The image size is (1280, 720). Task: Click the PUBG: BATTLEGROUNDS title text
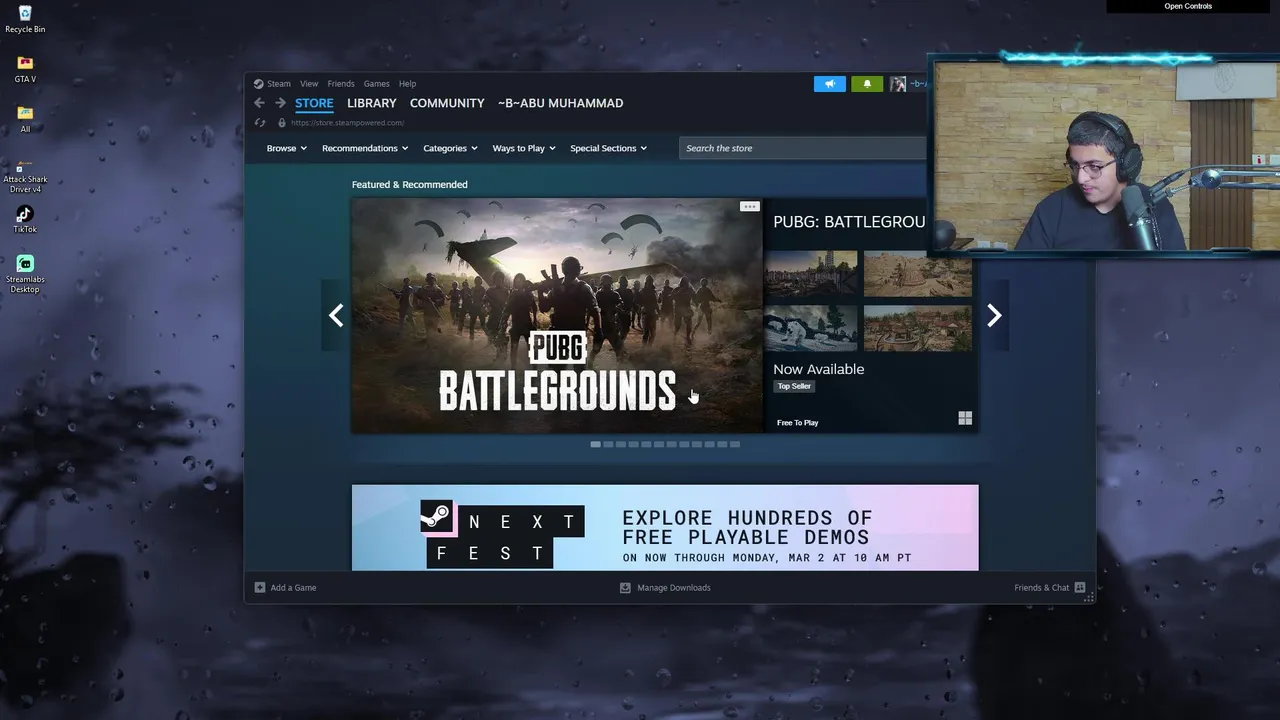point(849,222)
